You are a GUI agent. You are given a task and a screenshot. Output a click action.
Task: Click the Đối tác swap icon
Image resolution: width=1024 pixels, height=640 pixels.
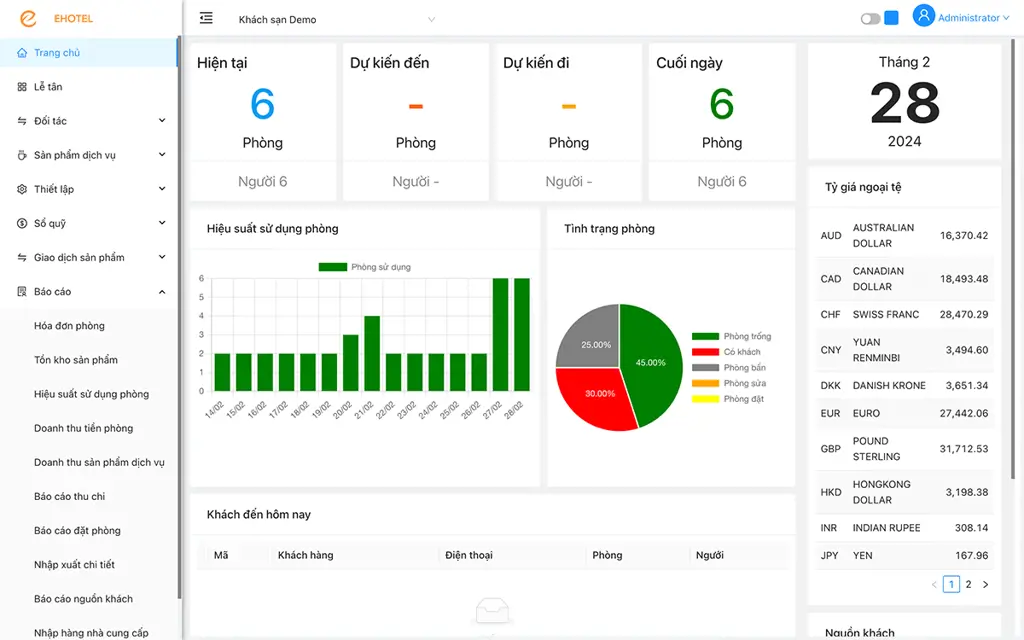(x=22, y=121)
